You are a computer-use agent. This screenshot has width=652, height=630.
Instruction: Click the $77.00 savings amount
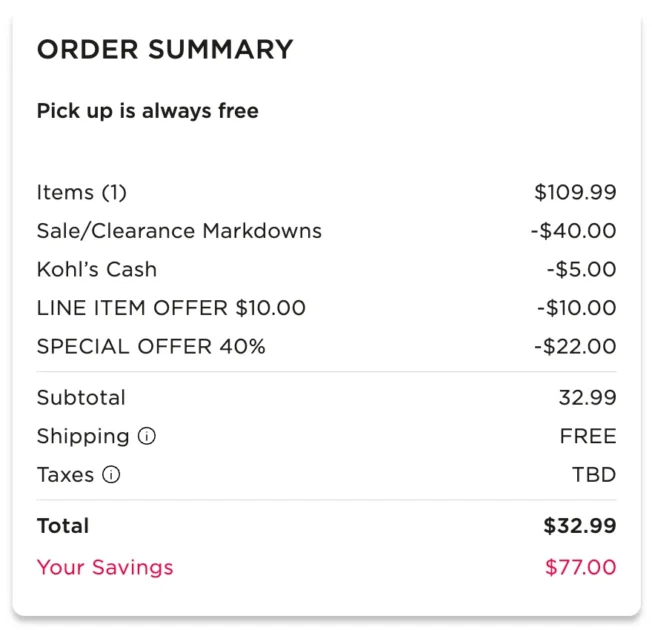580,568
